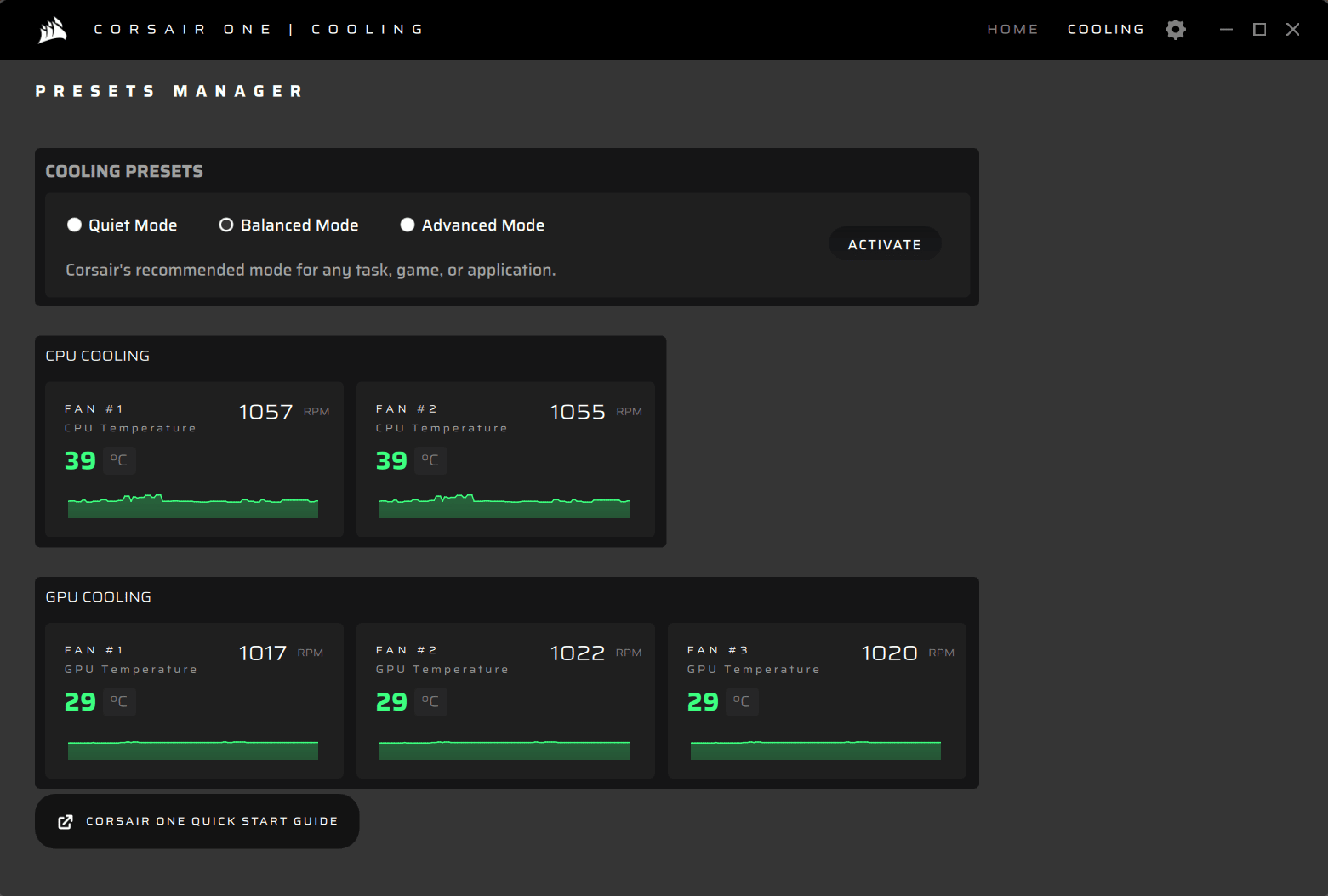Image resolution: width=1328 pixels, height=896 pixels.
Task: Click the 1020 RPM value
Action: click(890, 653)
